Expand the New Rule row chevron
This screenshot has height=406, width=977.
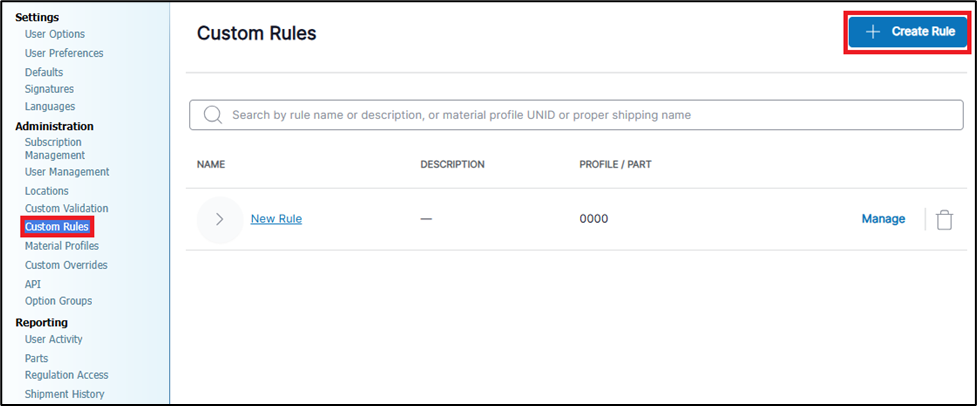tap(220, 219)
